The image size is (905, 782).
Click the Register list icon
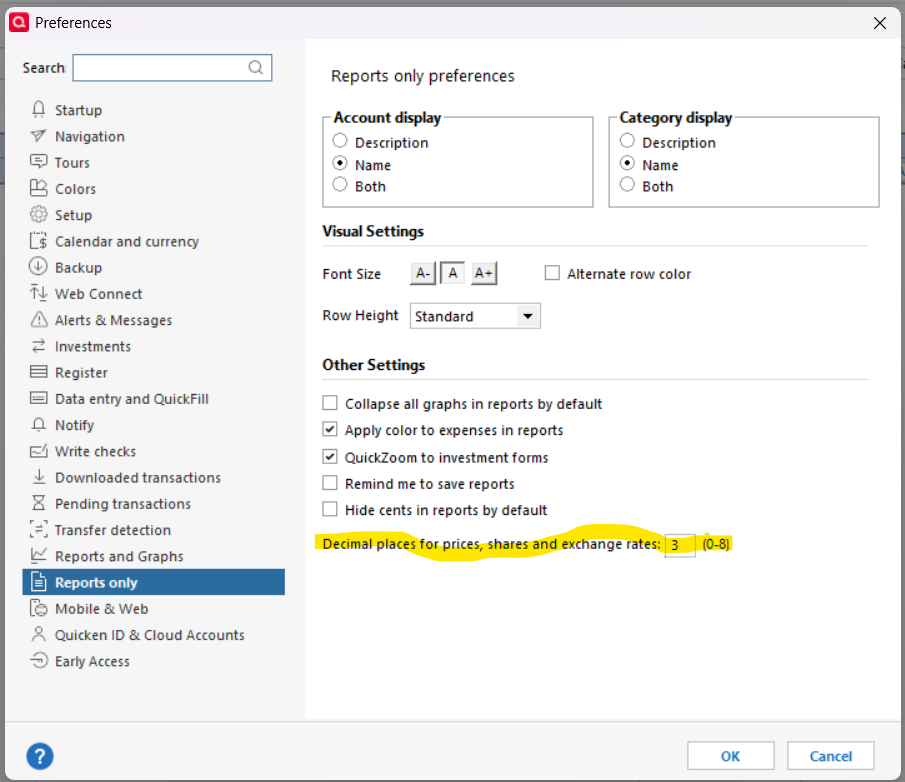pyautogui.click(x=38, y=372)
